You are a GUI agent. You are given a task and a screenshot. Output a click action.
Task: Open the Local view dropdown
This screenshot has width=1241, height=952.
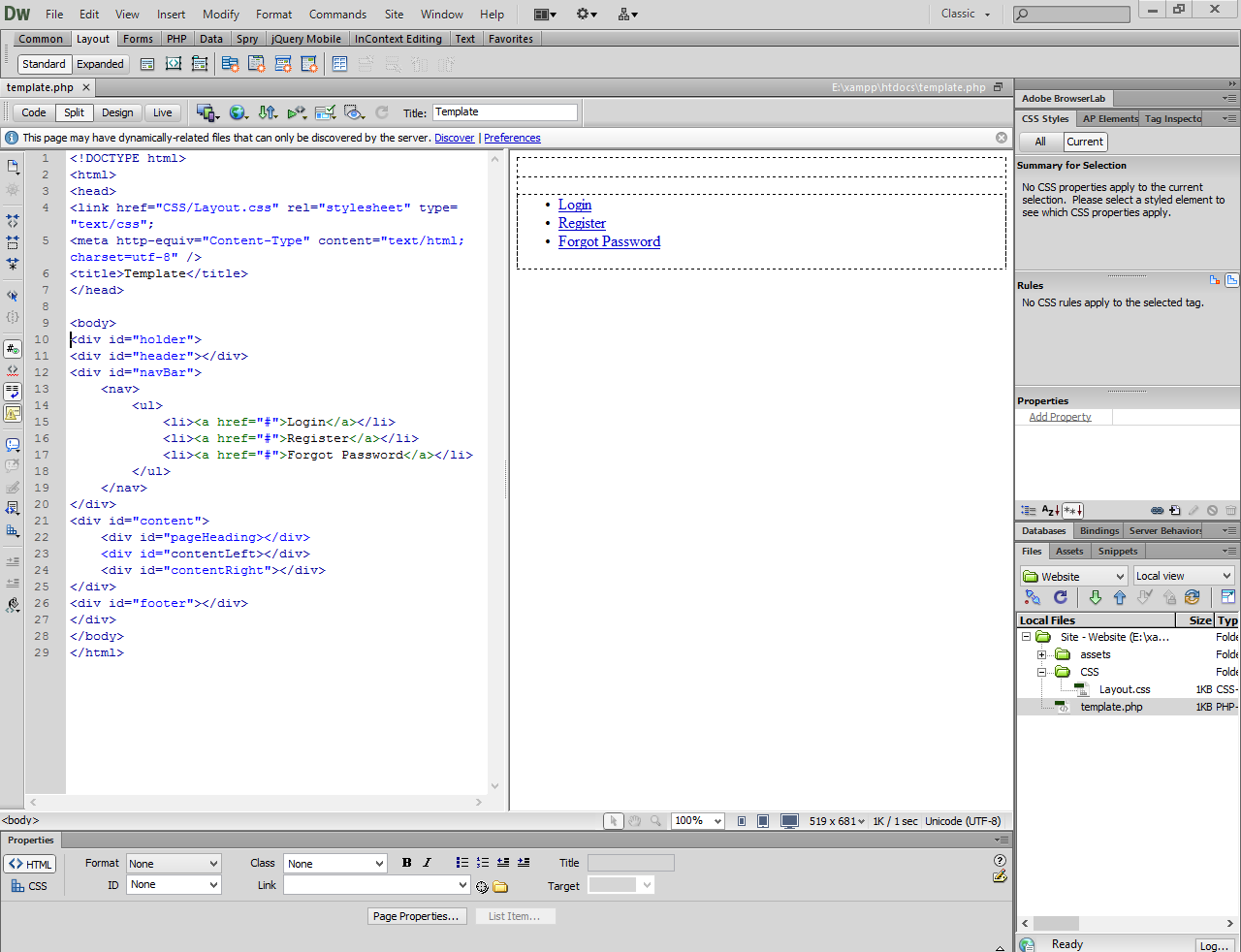pyautogui.click(x=1183, y=576)
